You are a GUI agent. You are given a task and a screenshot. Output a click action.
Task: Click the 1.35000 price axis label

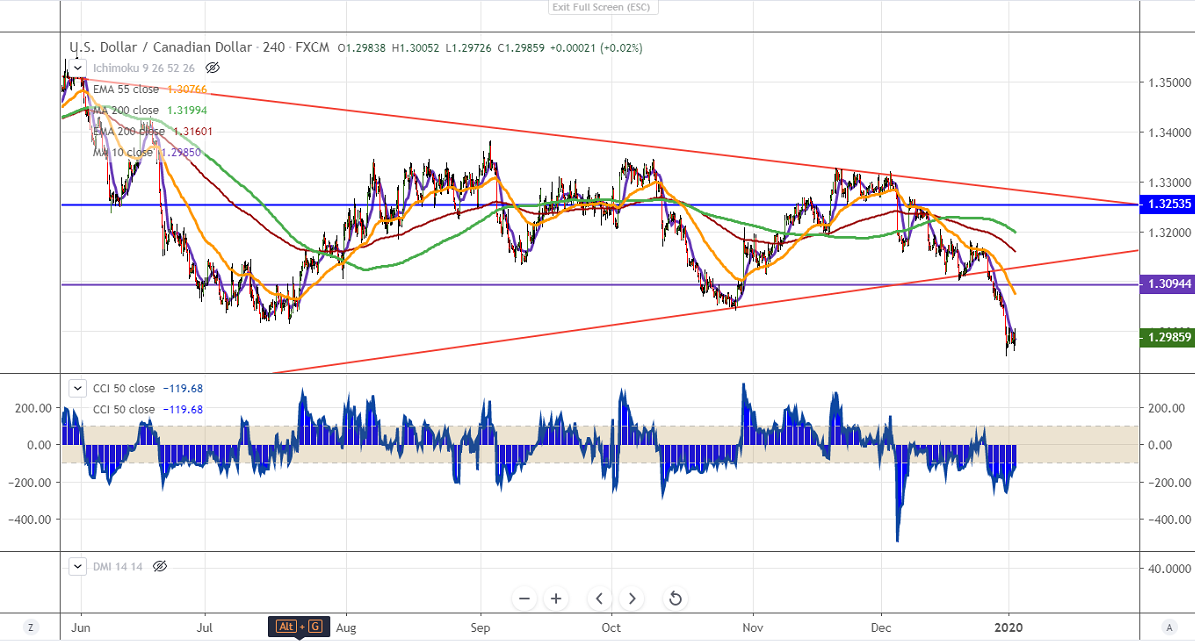tap(1170, 82)
